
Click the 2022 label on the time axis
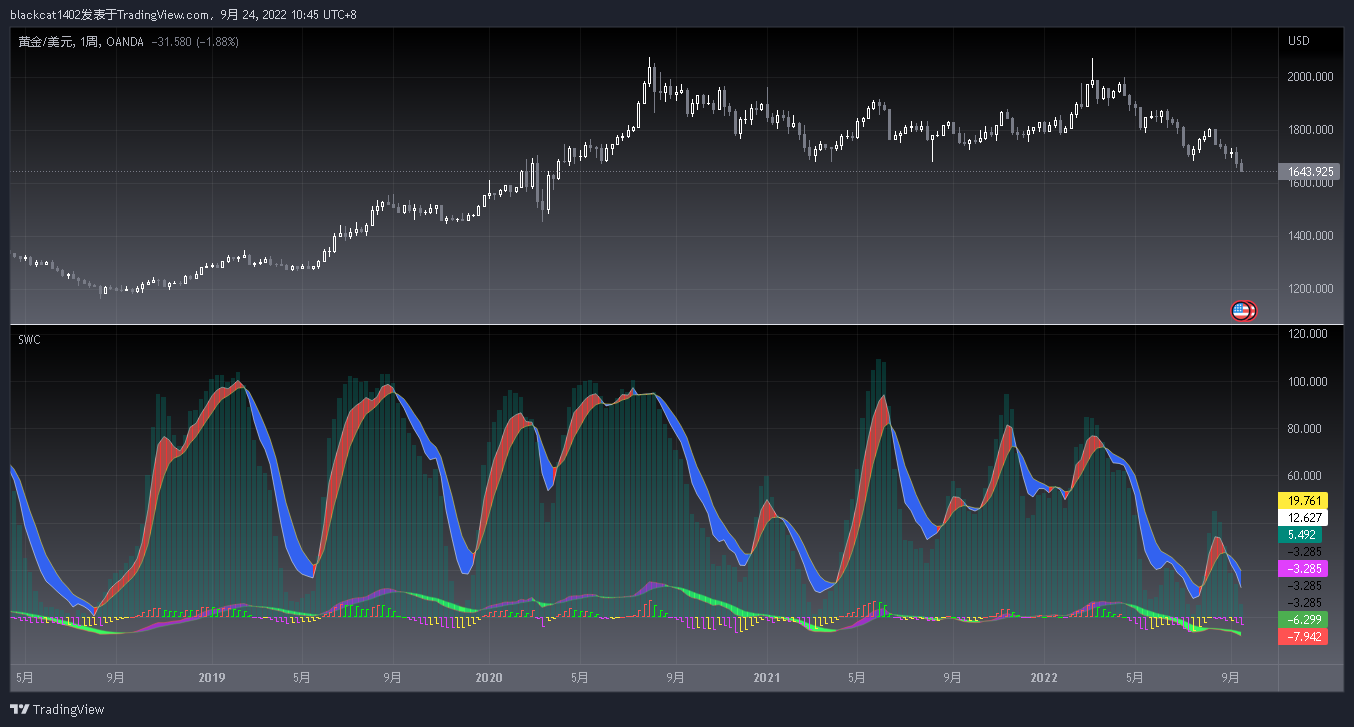[x=1043, y=678]
